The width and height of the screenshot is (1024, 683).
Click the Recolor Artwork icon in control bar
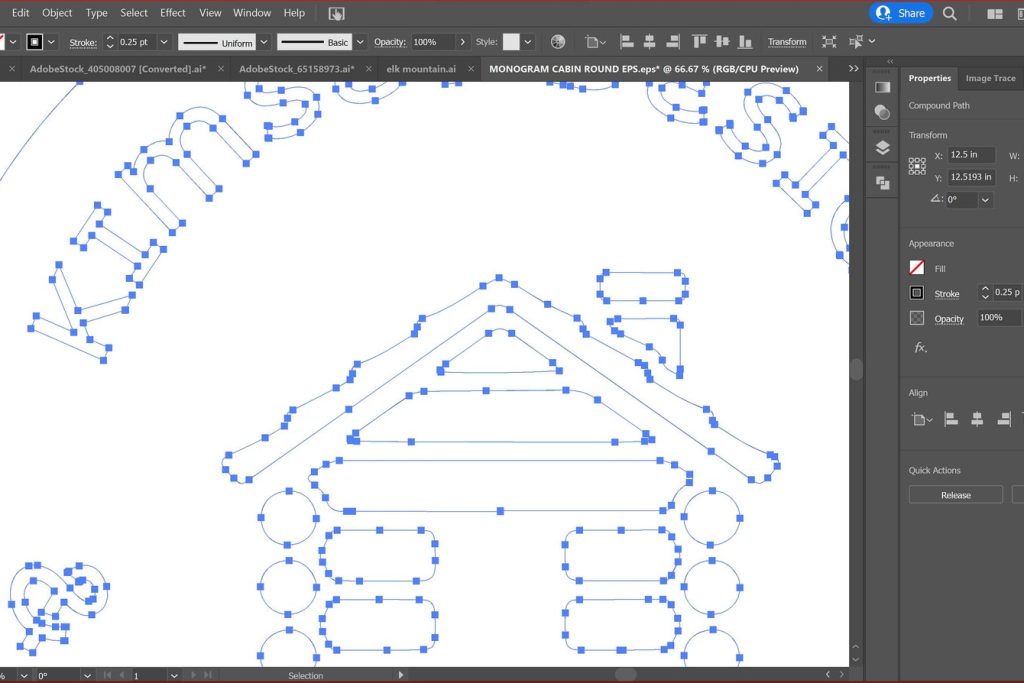click(558, 42)
